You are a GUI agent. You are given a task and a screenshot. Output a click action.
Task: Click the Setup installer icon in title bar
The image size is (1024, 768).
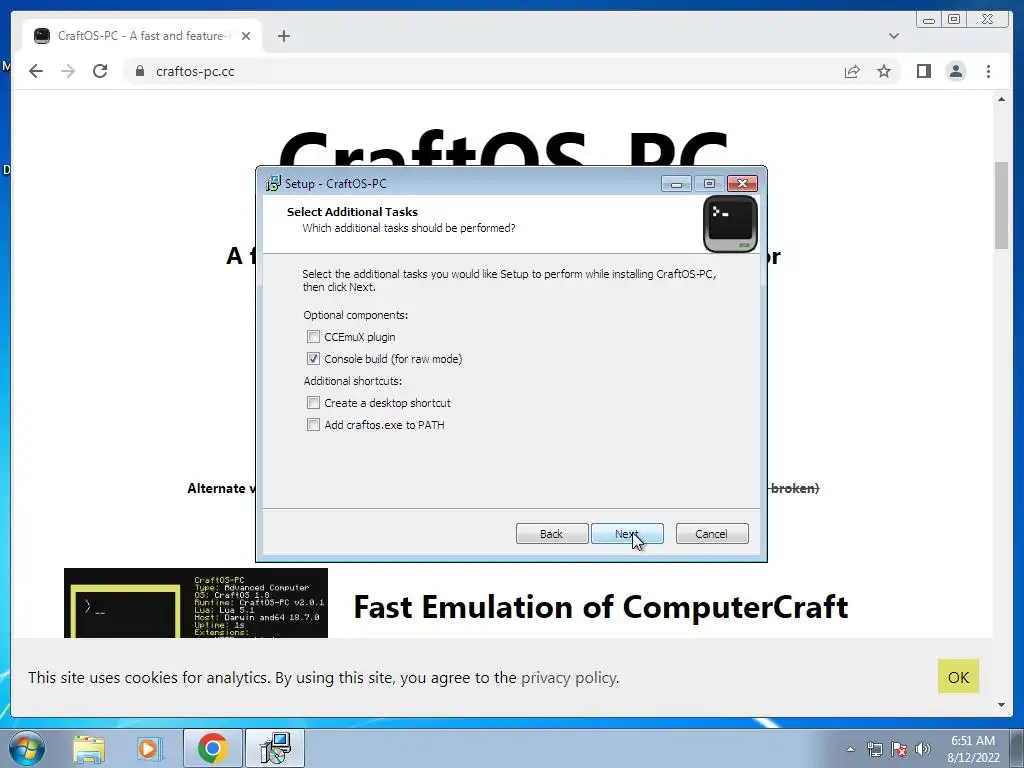[273, 184]
